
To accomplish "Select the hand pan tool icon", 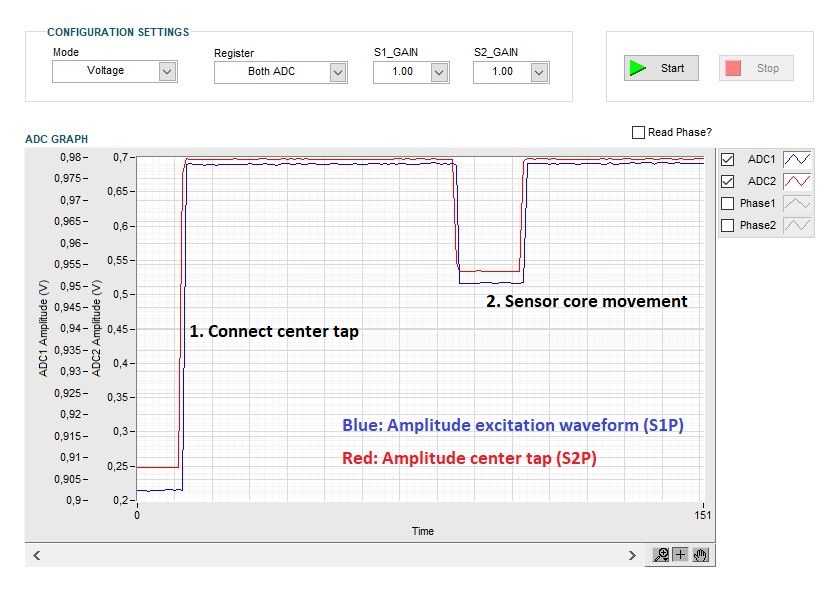I will tap(700, 555).
